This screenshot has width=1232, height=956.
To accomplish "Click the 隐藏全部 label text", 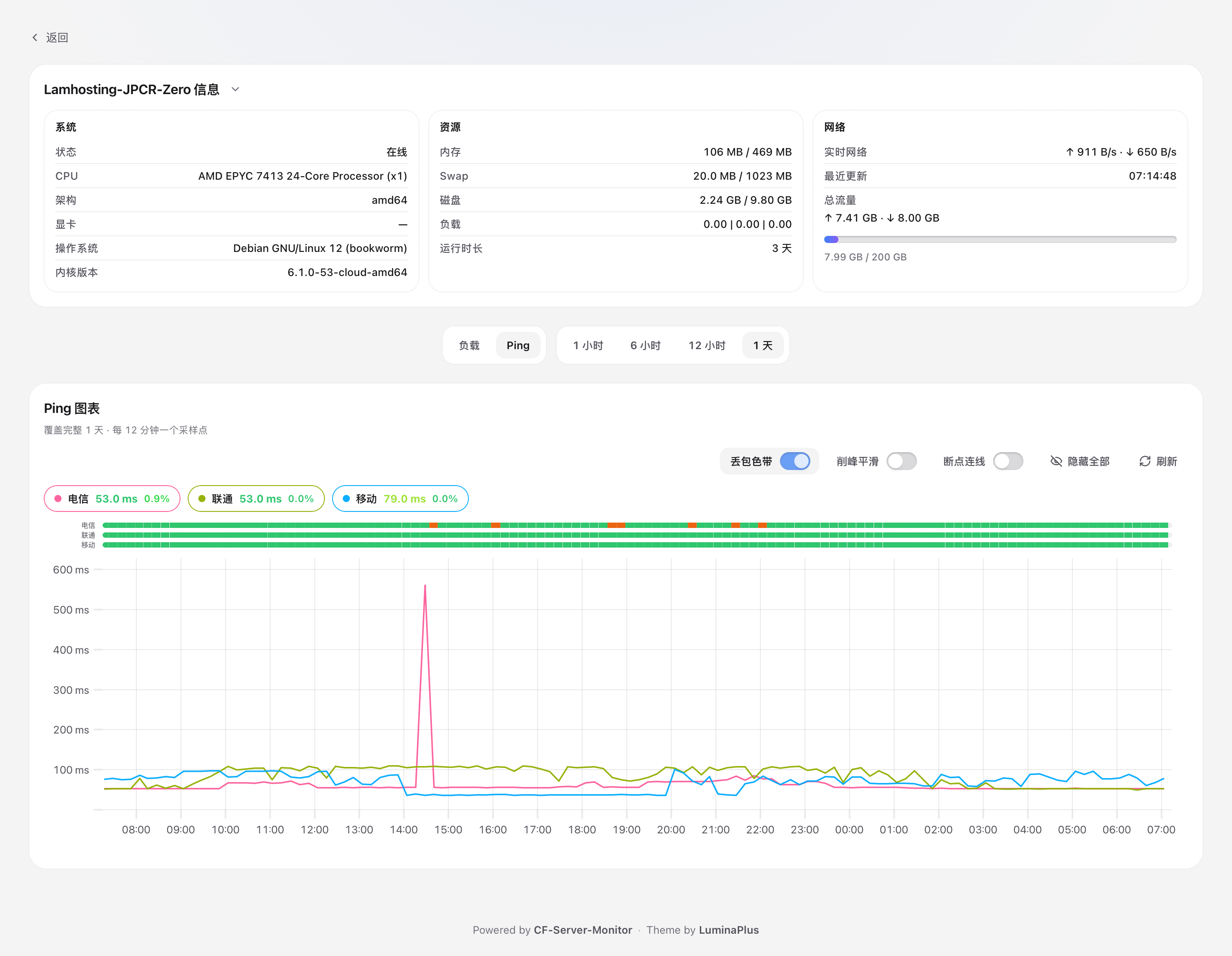I will click(1089, 461).
